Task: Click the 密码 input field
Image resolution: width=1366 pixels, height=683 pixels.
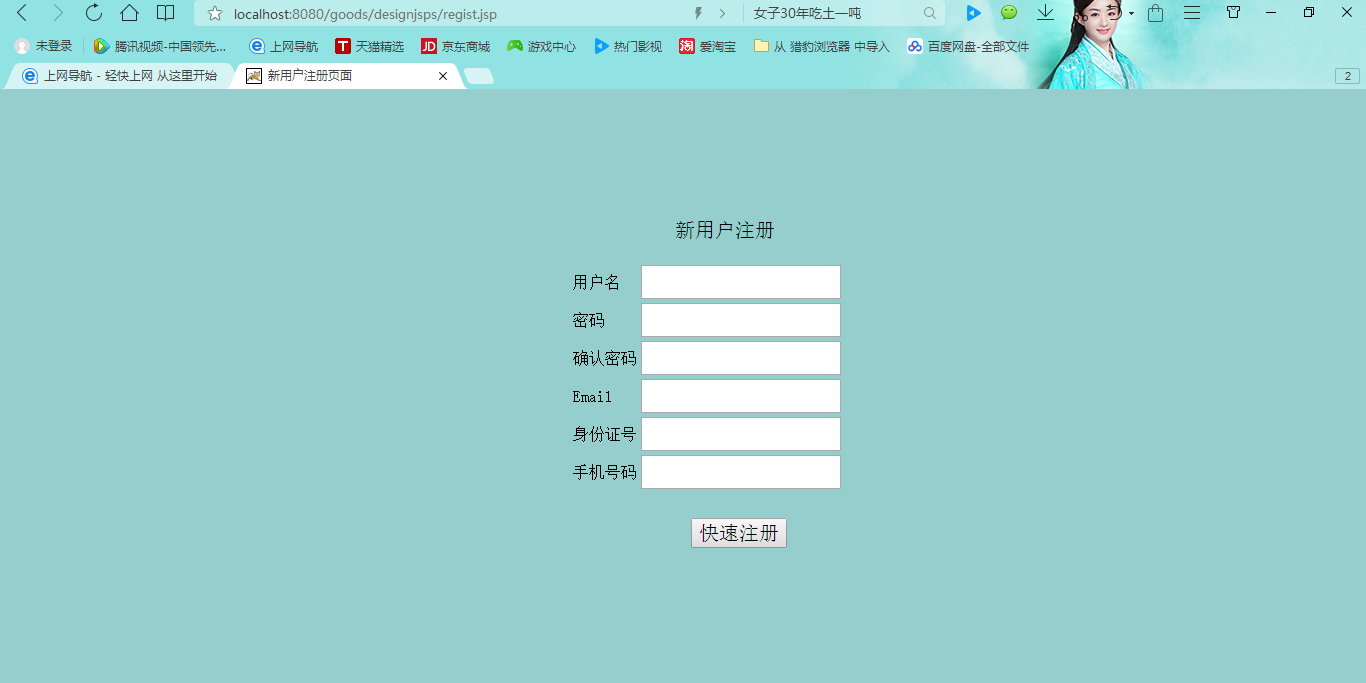Action: [741, 320]
